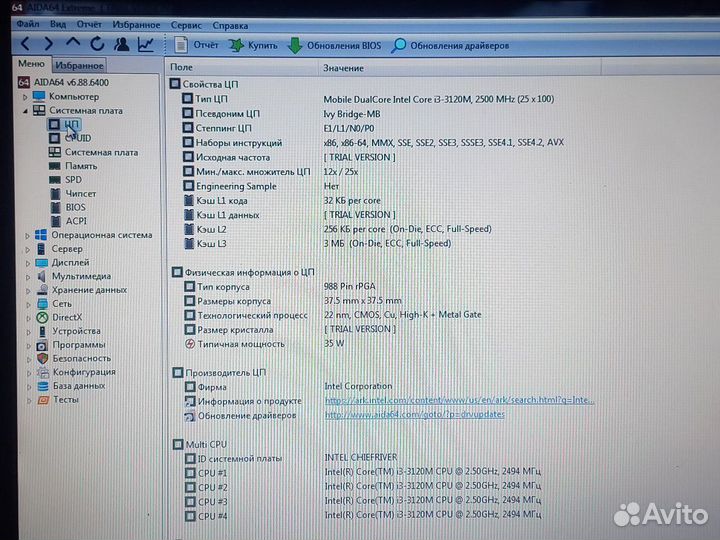Click the Отчёт toolbar button
720x540 pixels.
click(196, 45)
